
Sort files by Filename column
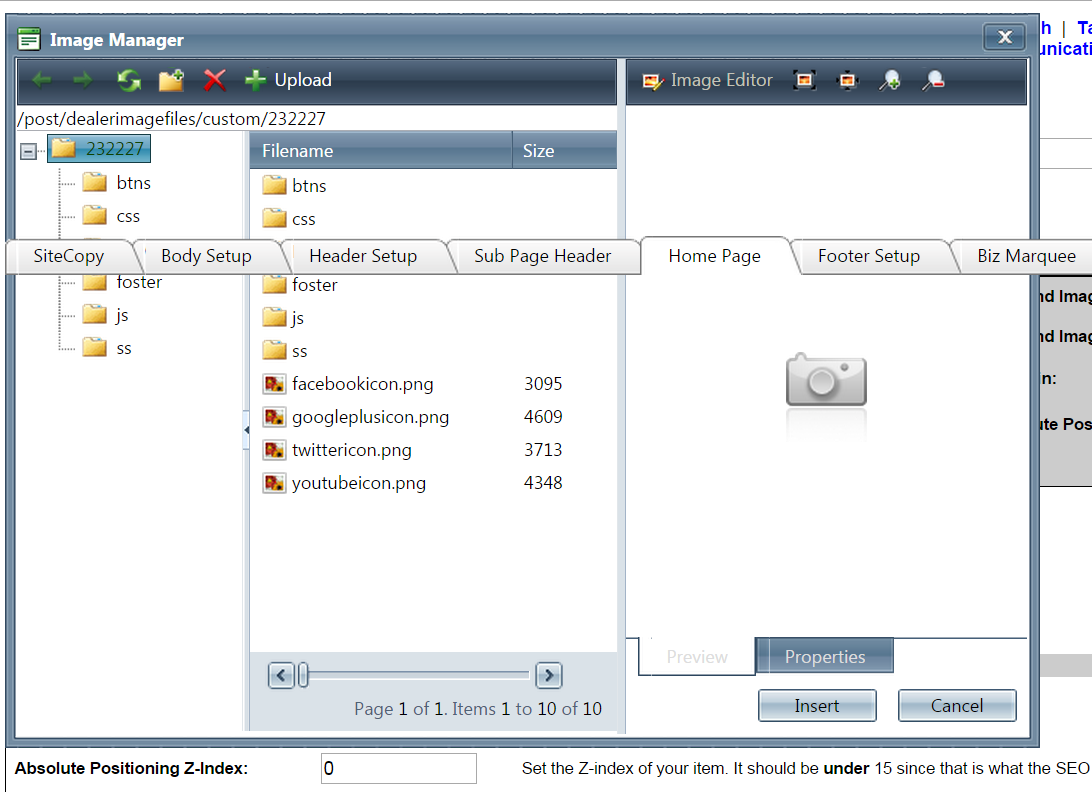tap(381, 150)
